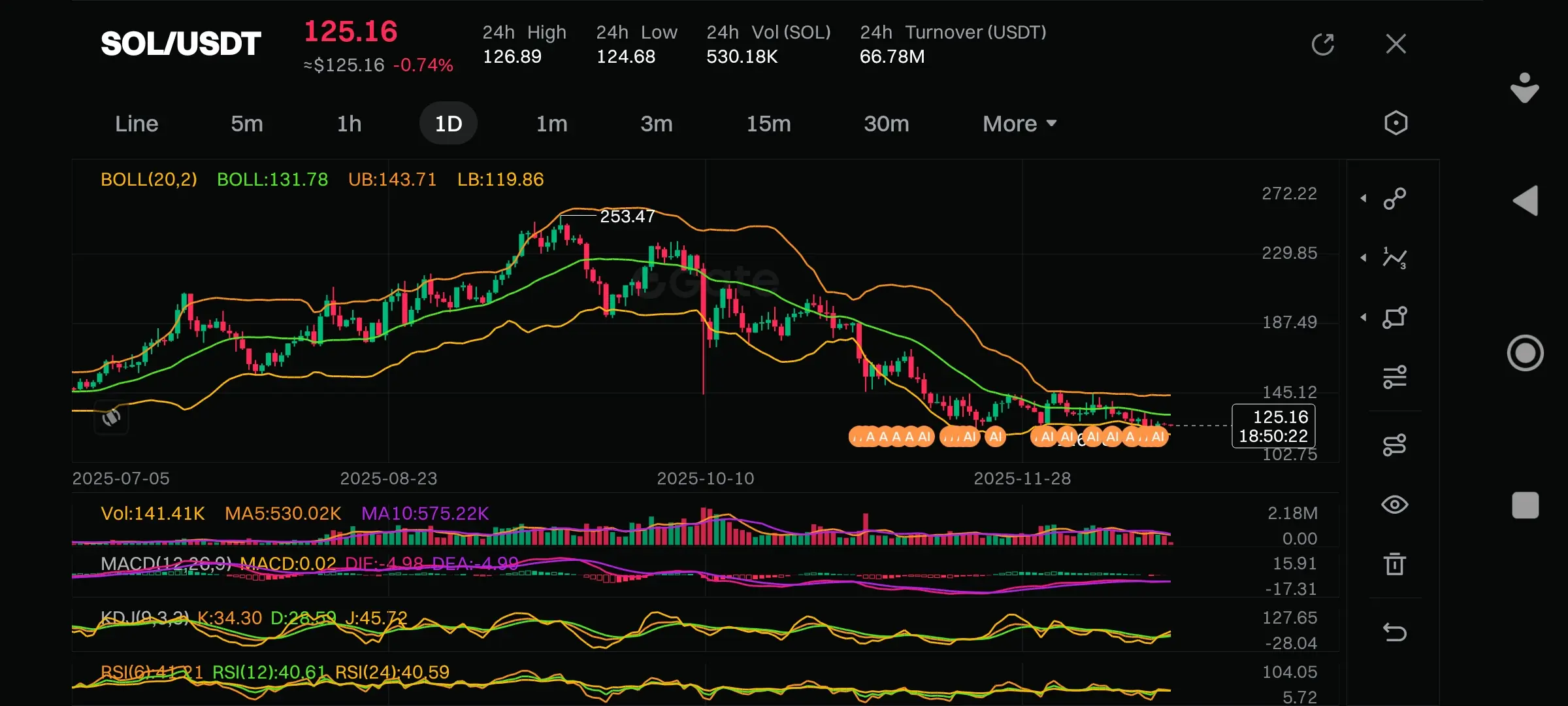Select the Line chart type
Image resolution: width=1568 pixels, height=706 pixels.
[x=137, y=124]
